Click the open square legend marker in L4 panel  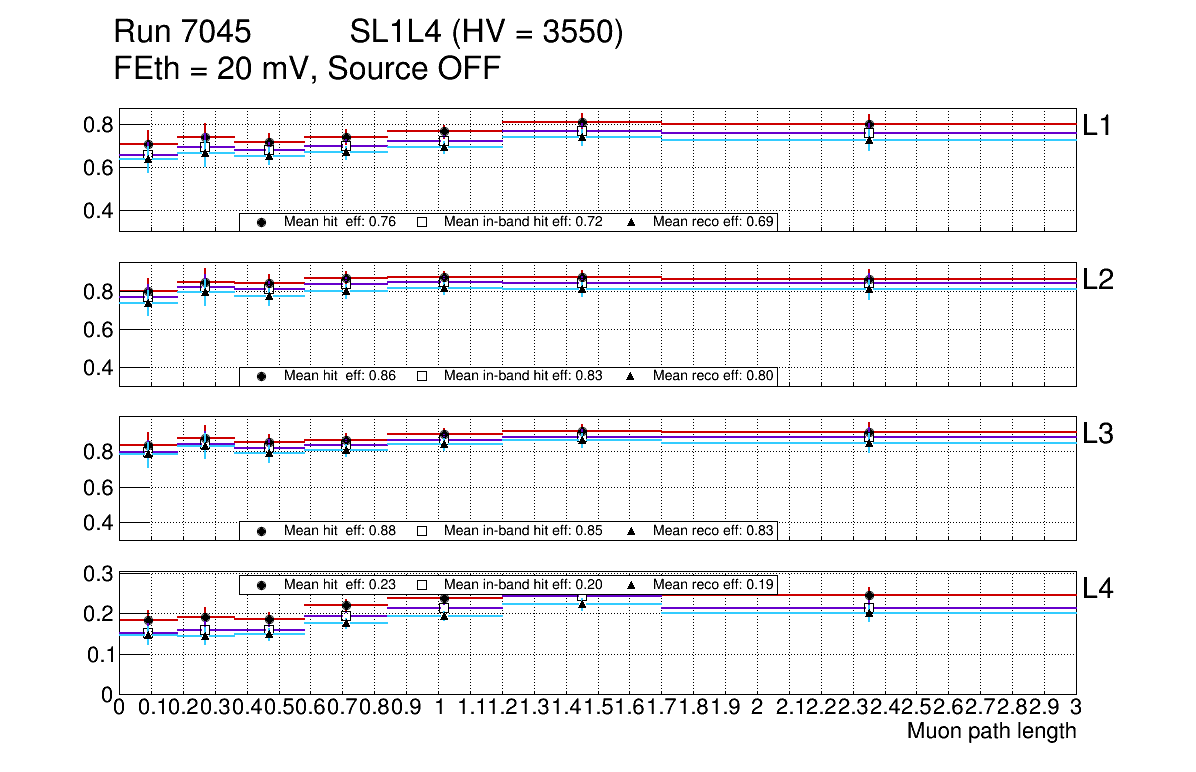coord(421,585)
